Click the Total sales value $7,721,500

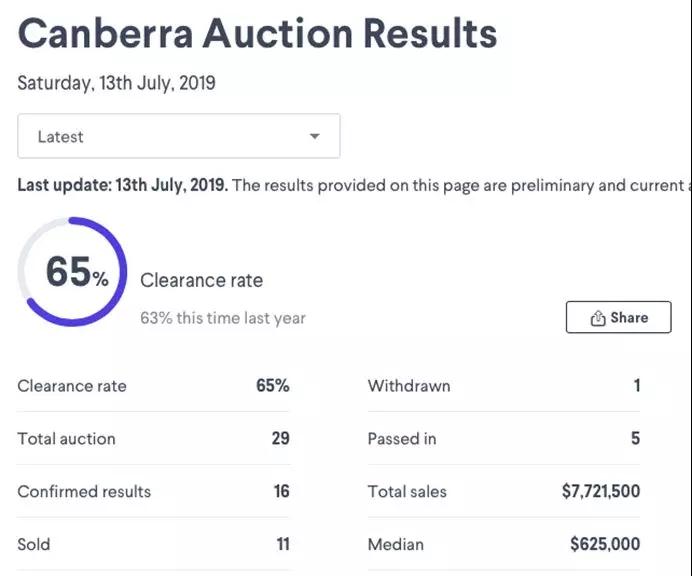[x=600, y=491]
